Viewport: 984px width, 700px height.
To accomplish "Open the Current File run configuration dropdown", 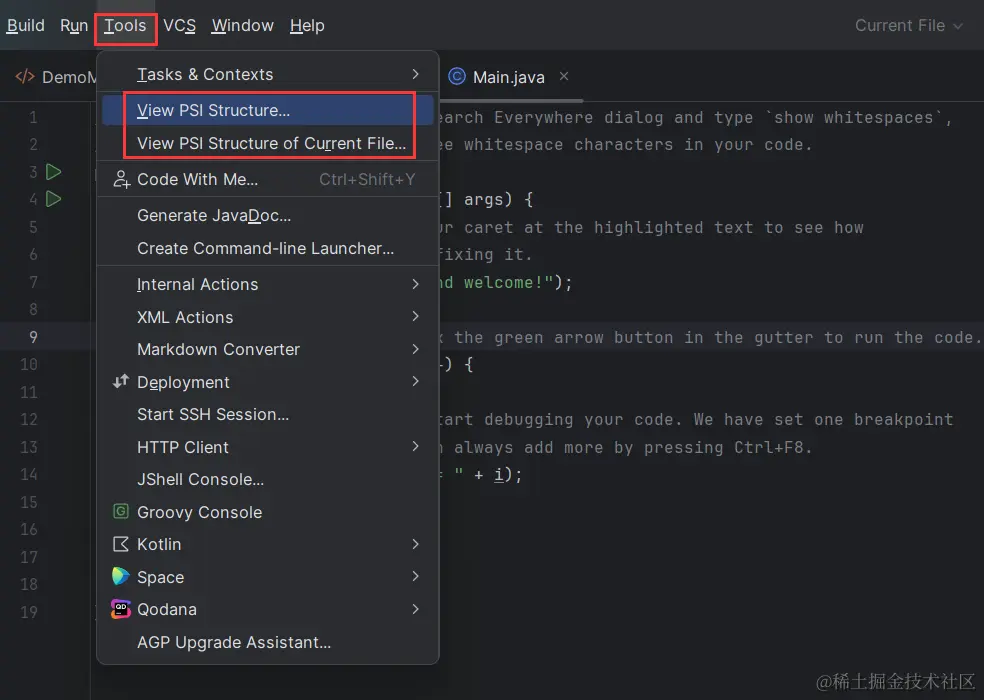I will pos(908,26).
